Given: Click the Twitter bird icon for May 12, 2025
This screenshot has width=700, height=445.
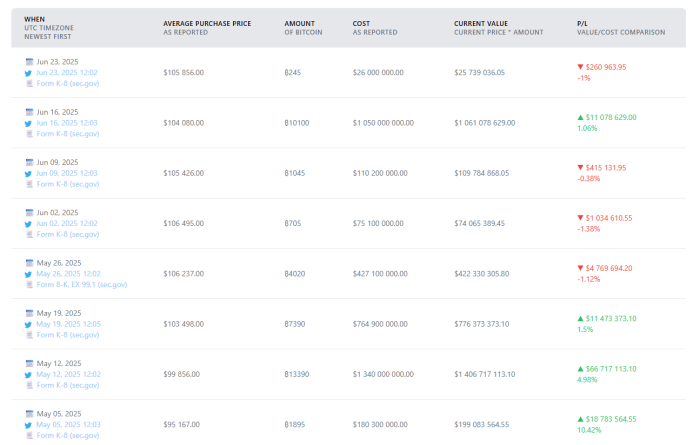Looking at the screenshot, I should click(29, 374).
